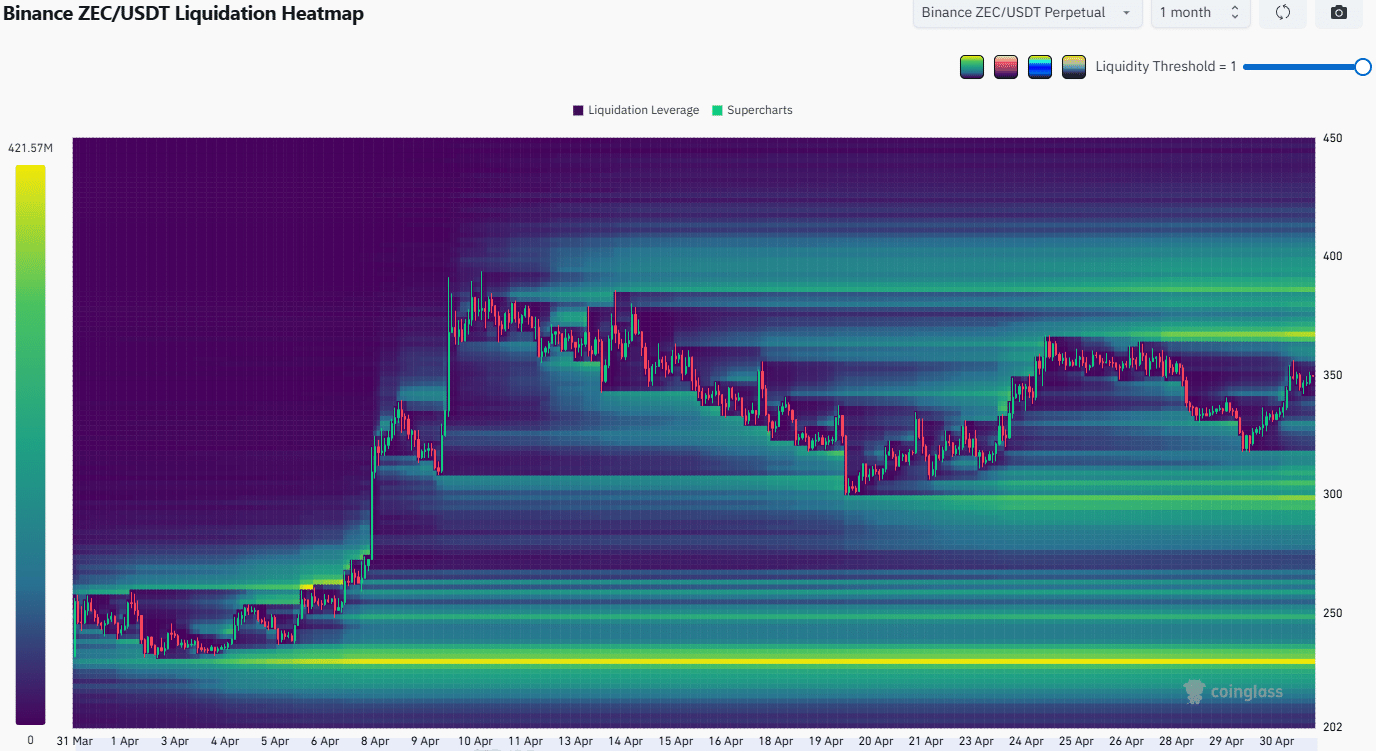Click the 18 Apr date label

click(x=776, y=741)
